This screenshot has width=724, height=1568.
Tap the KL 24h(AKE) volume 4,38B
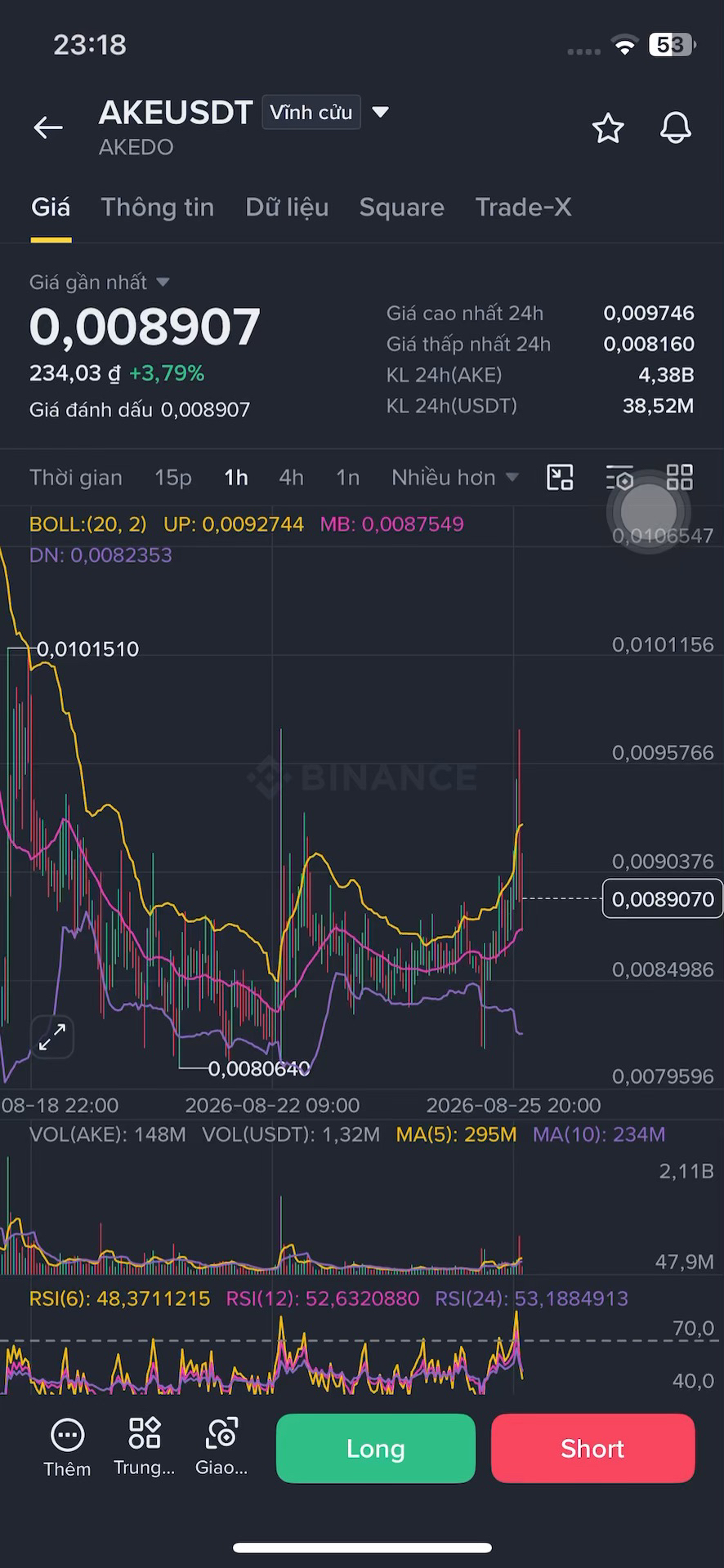666,375
